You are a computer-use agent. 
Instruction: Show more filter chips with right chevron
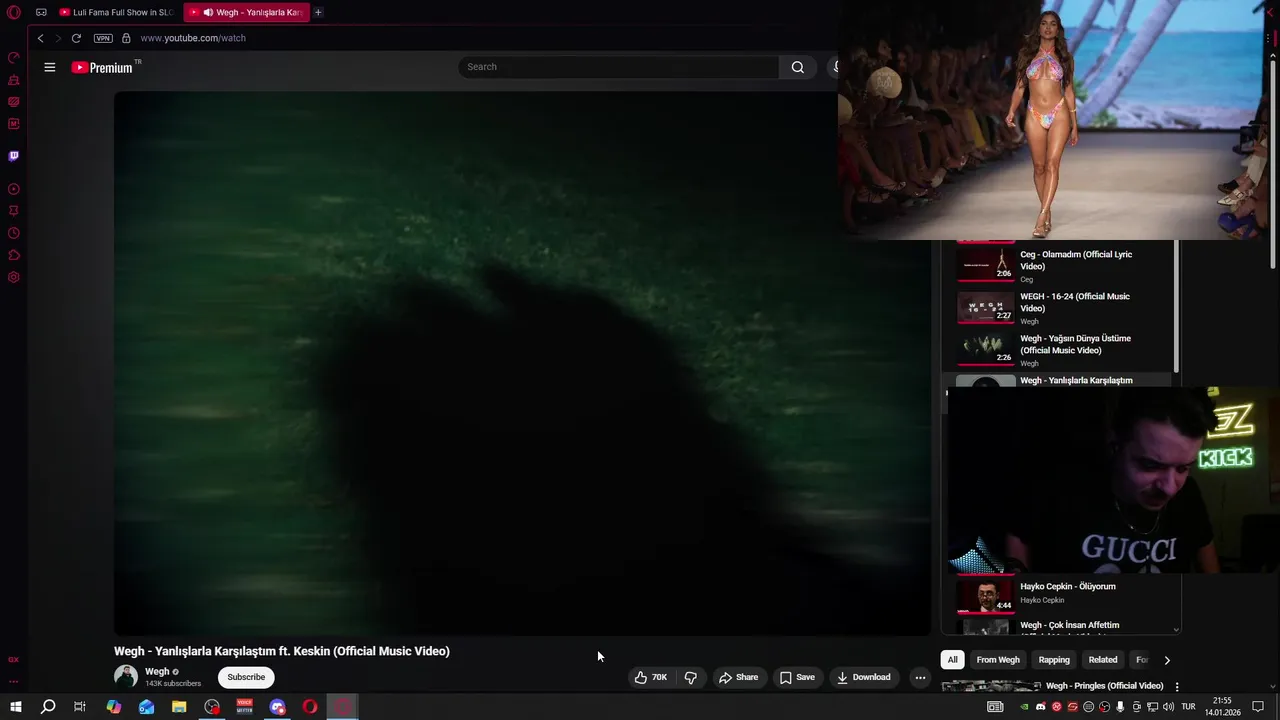pyautogui.click(x=1167, y=660)
